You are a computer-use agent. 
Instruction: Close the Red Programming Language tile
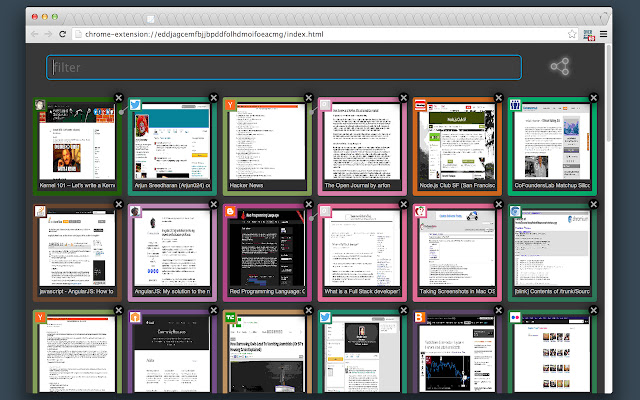(x=309, y=204)
